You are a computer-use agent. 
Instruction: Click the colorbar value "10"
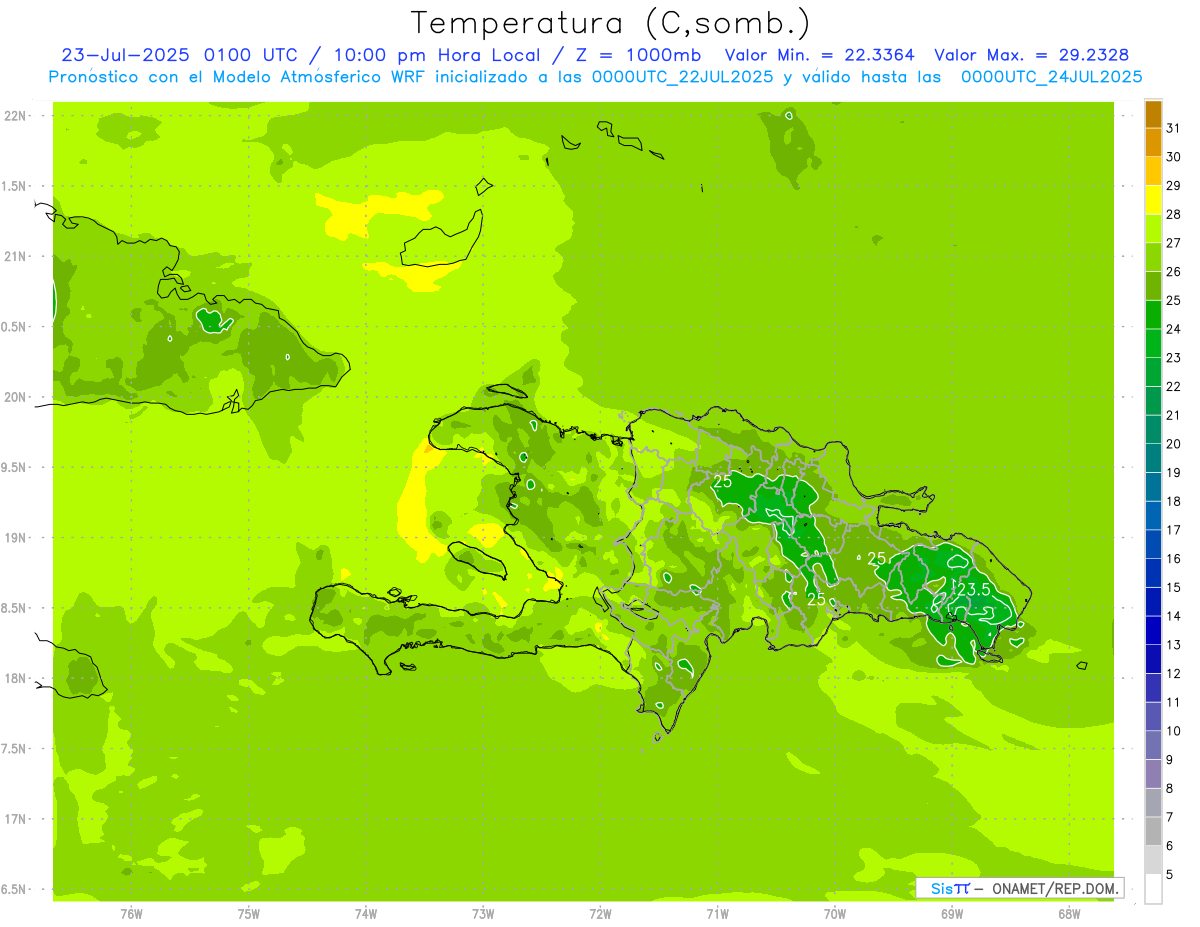(x=1173, y=731)
